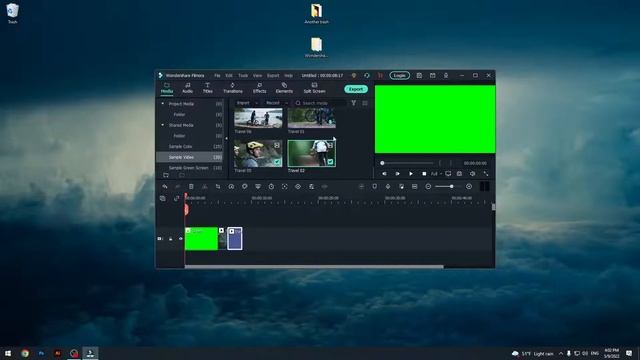
Task: Select the Sample Video category
Action: [189, 157]
